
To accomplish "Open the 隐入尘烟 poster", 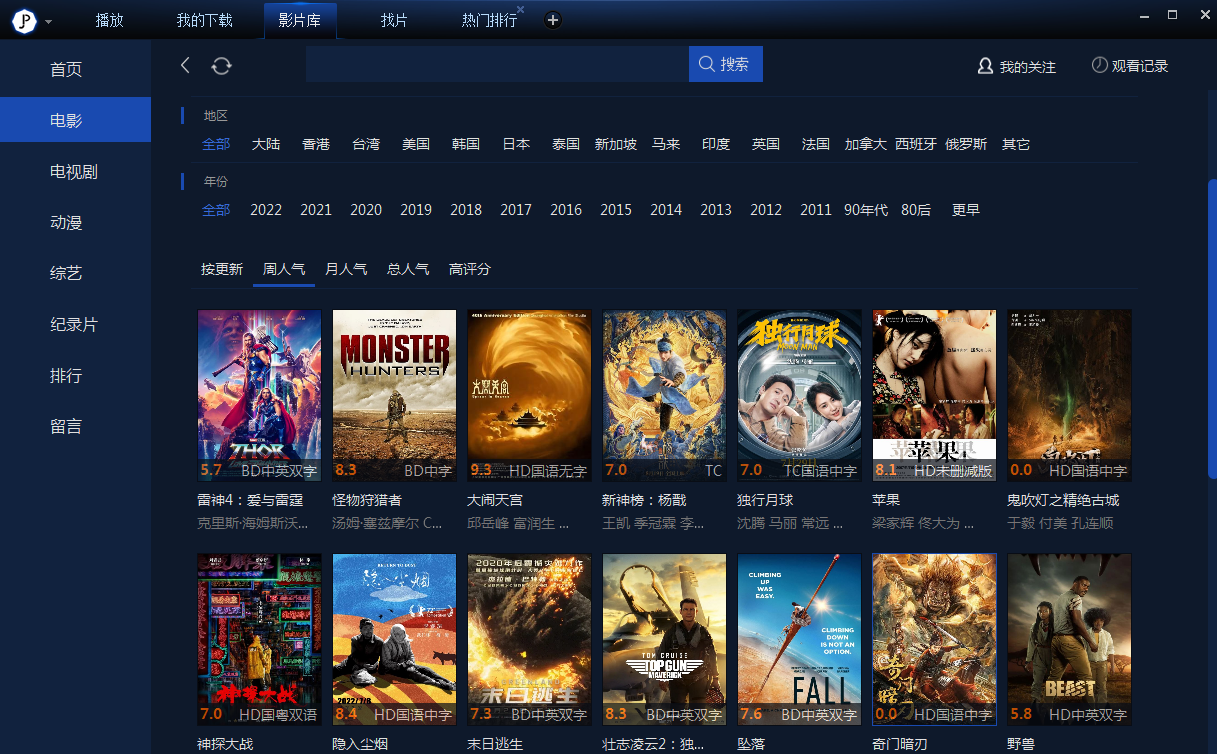I will [x=395, y=640].
